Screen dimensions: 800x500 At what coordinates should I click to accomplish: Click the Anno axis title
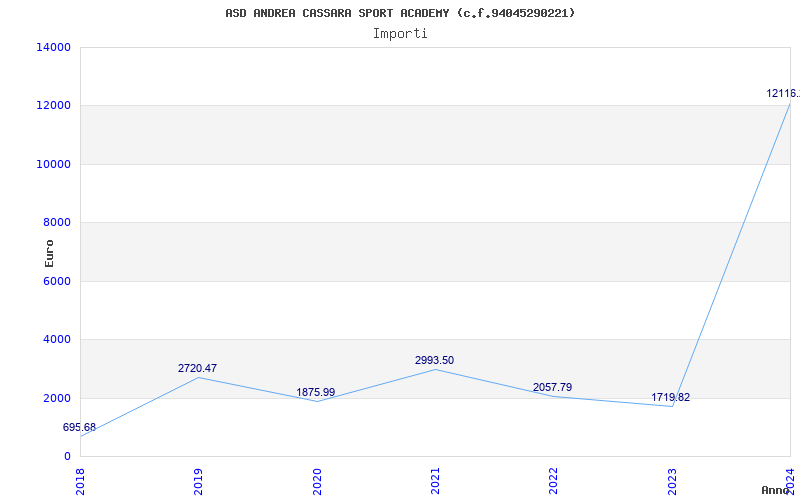click(x=775, y=490)
